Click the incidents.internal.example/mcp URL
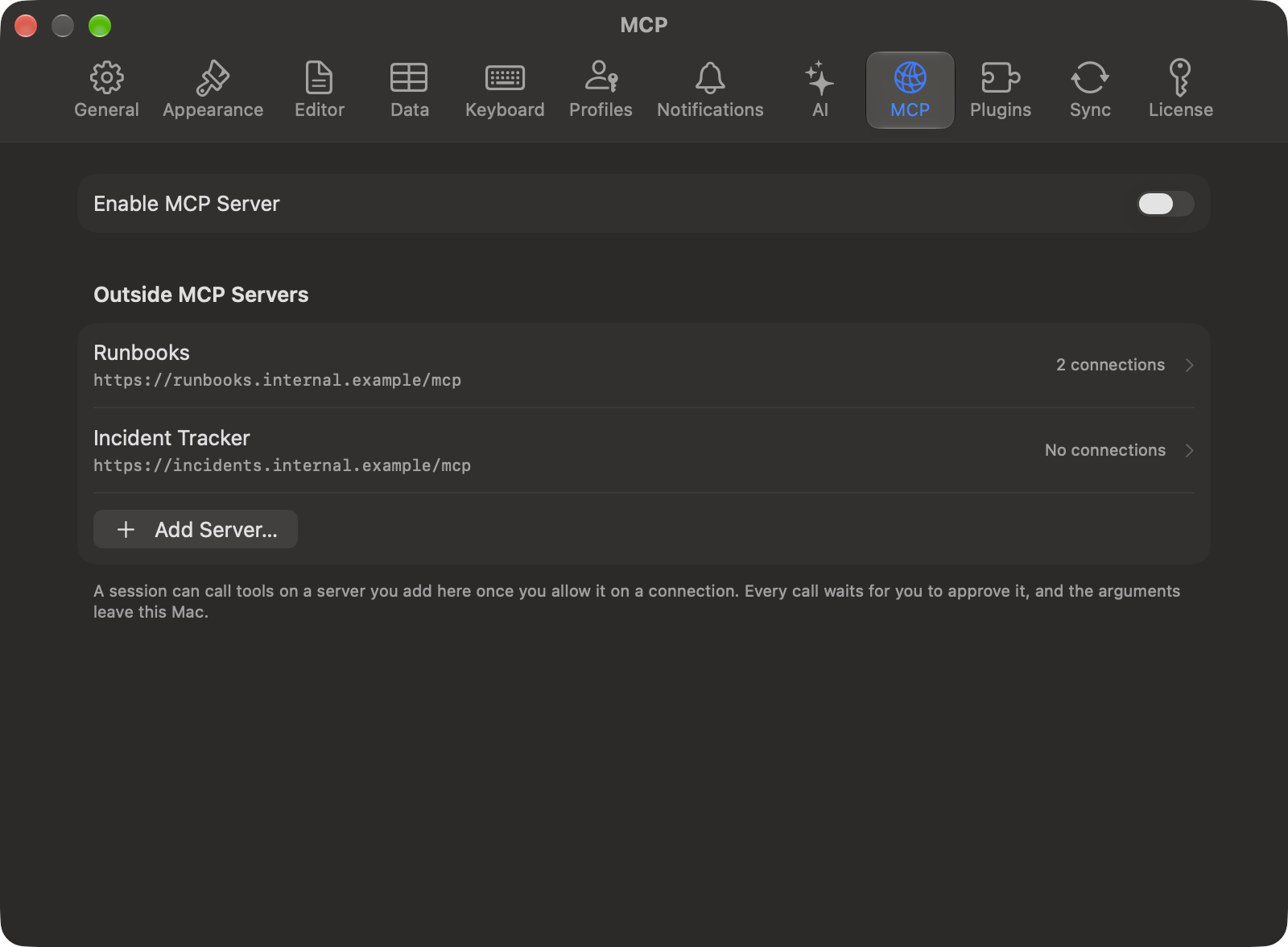This screenshot has height=947, width=1288. pyautogui.click(x=282, y=465)
